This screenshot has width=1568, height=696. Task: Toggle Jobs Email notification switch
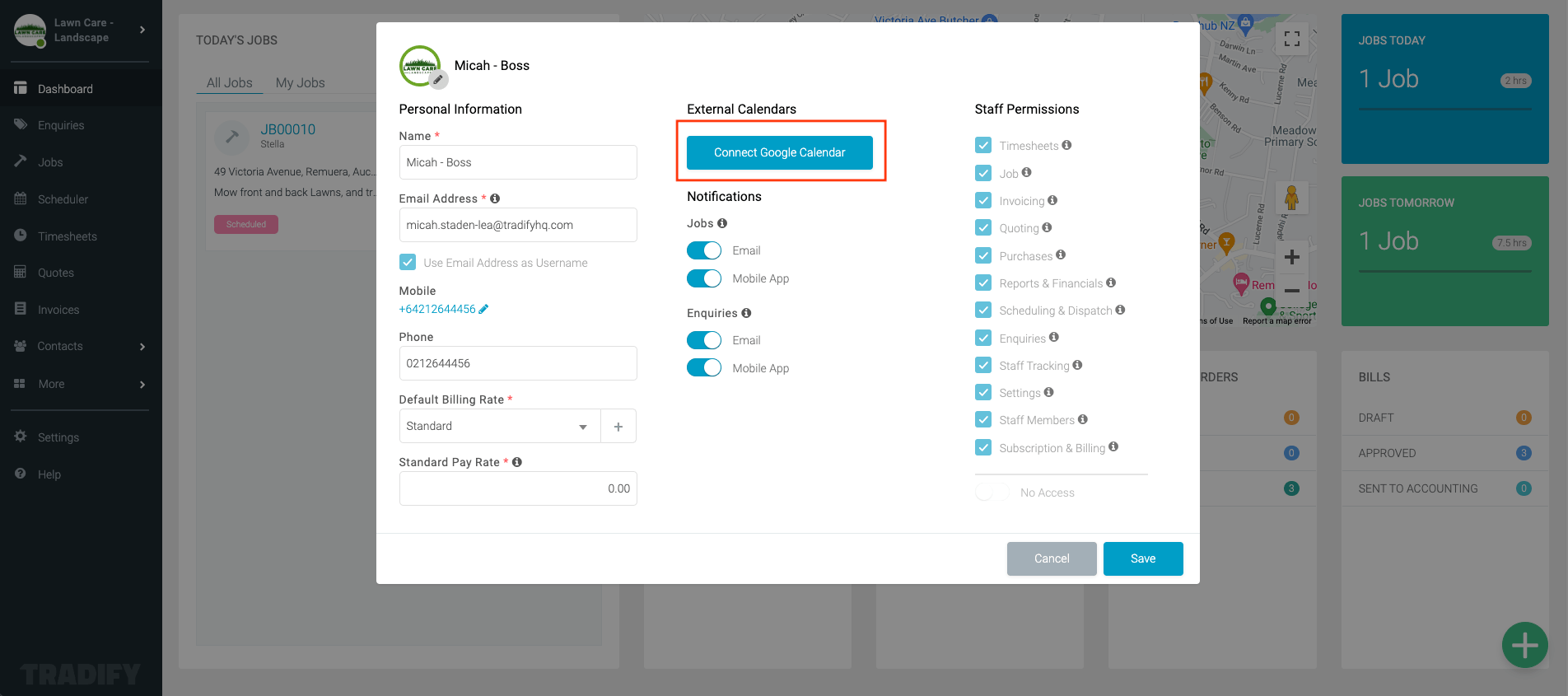(704, 250)
